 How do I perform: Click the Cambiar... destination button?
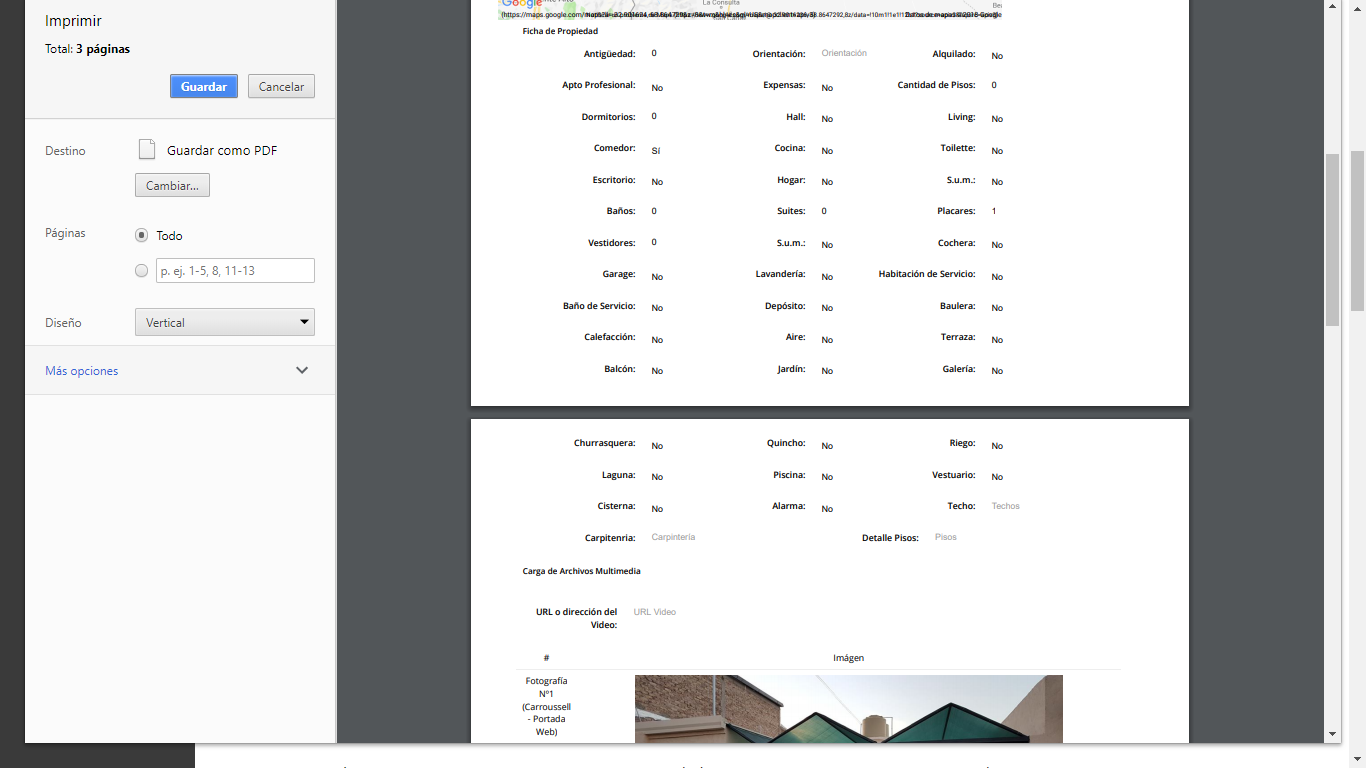coord(172,186)
